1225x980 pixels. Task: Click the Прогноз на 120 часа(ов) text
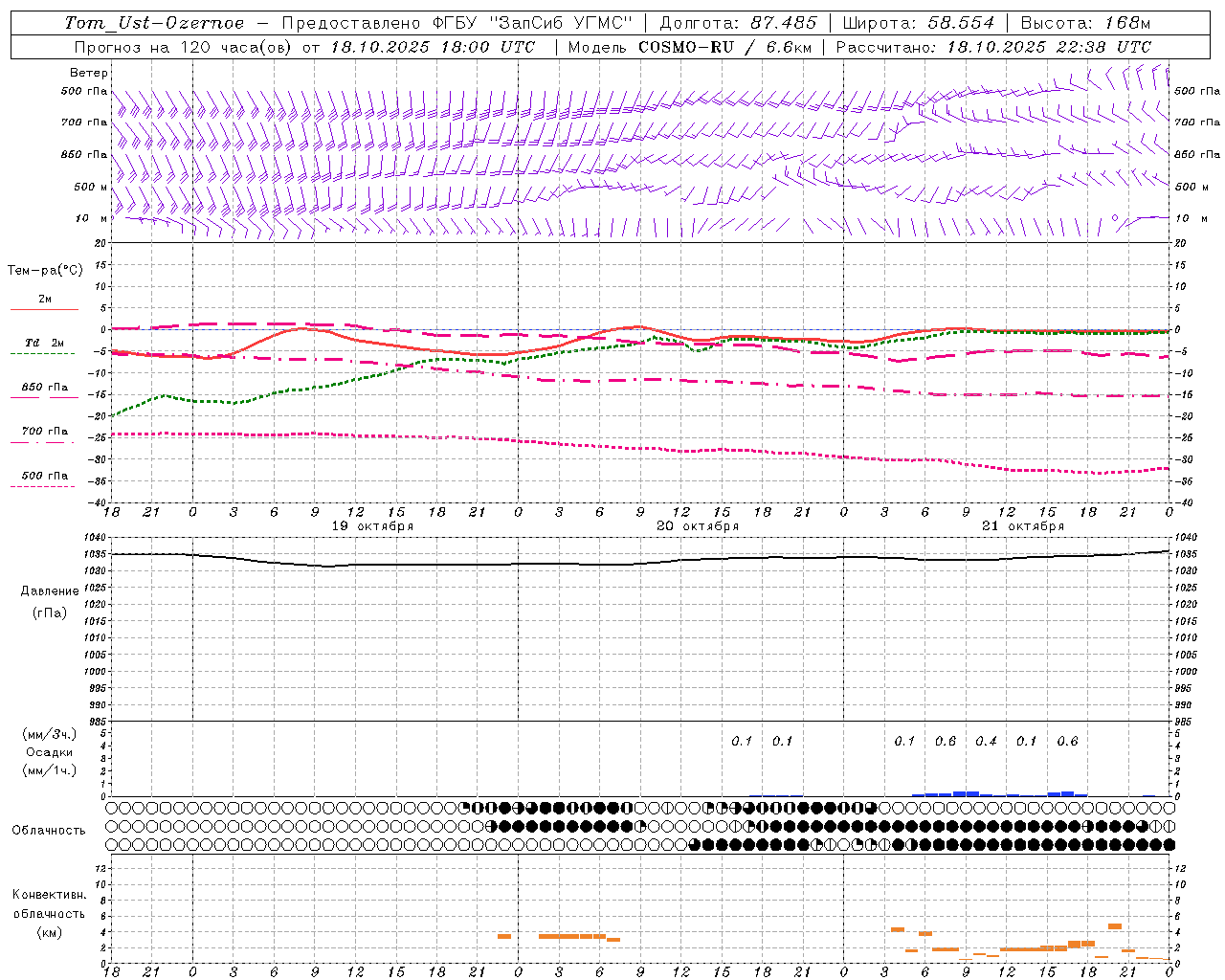click(x=184, y=47)
